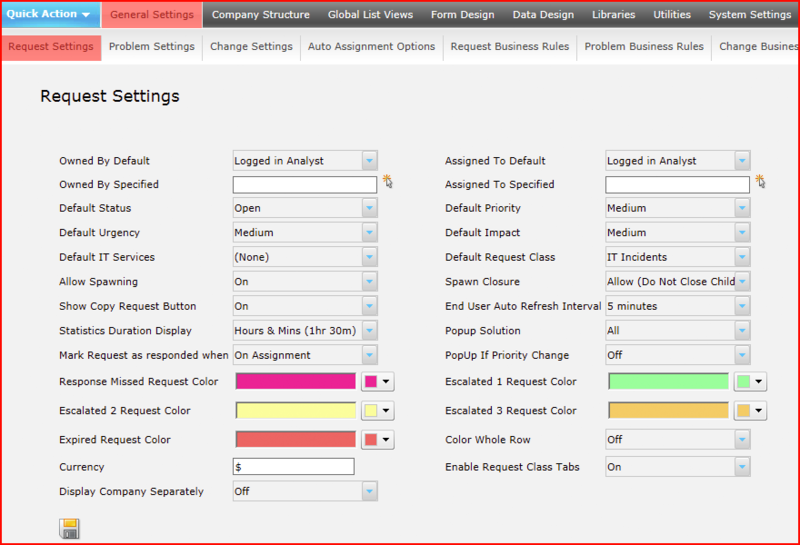This screenshot has height=545, width=800.
Task: Open the Company Structure menu
Action: point(261,15)
